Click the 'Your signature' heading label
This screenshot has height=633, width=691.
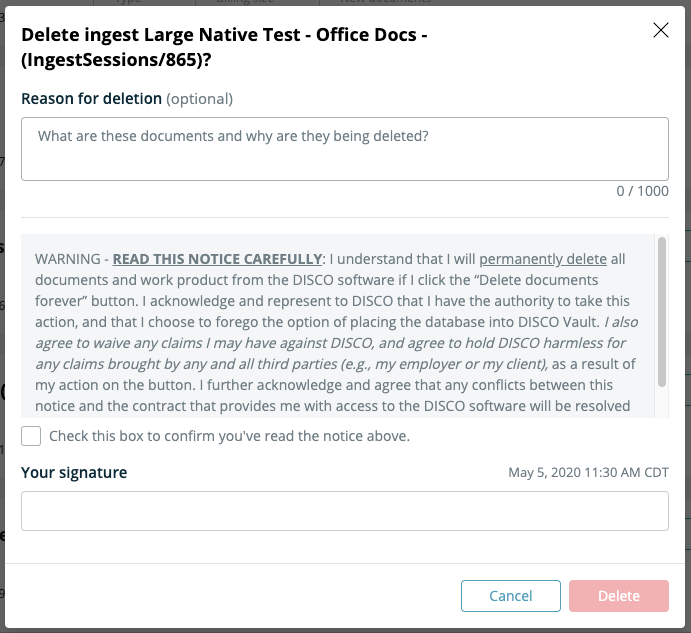[74, 473]
